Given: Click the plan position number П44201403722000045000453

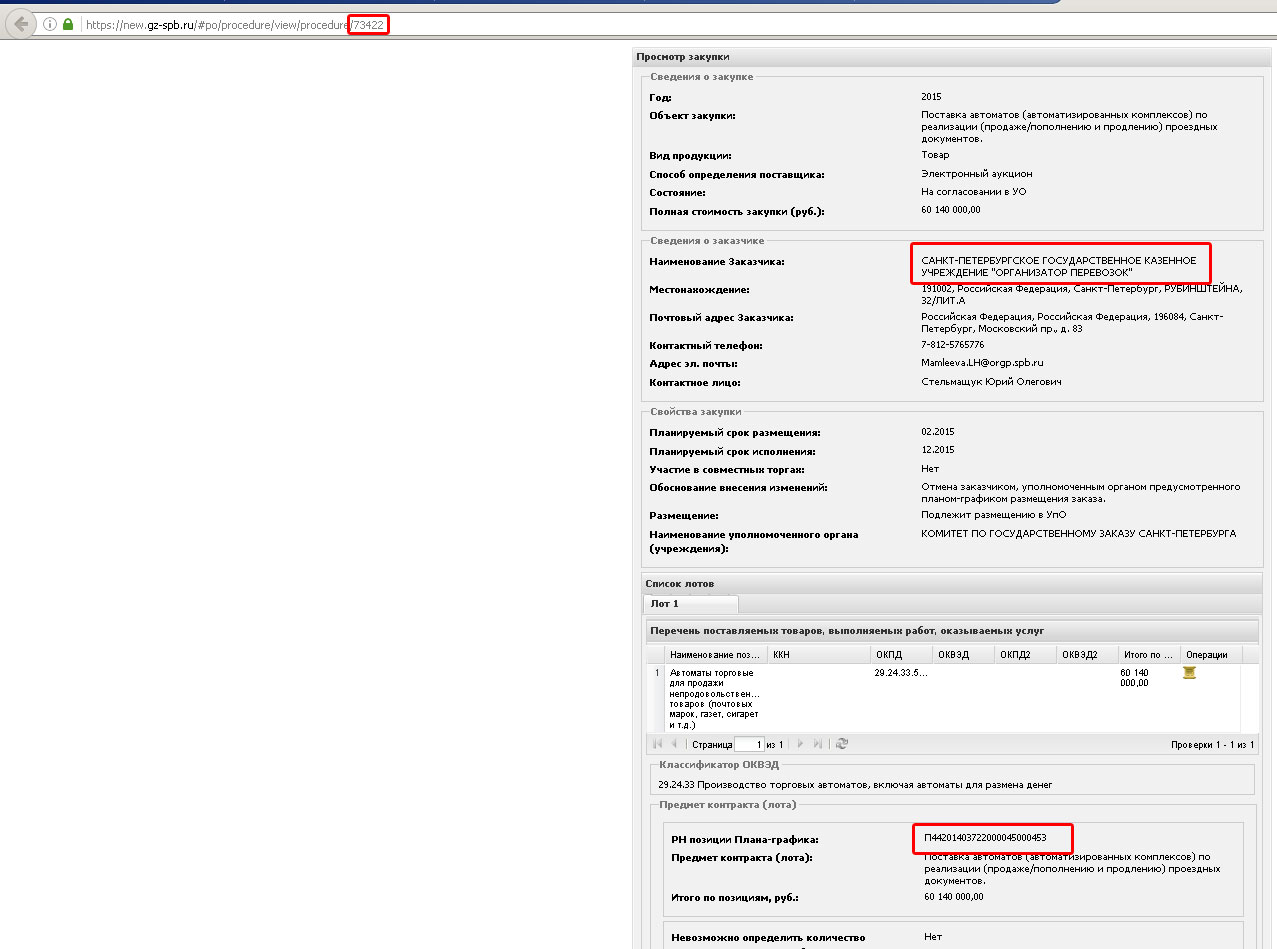Looking at the screenshot, I should coord(985,838).
